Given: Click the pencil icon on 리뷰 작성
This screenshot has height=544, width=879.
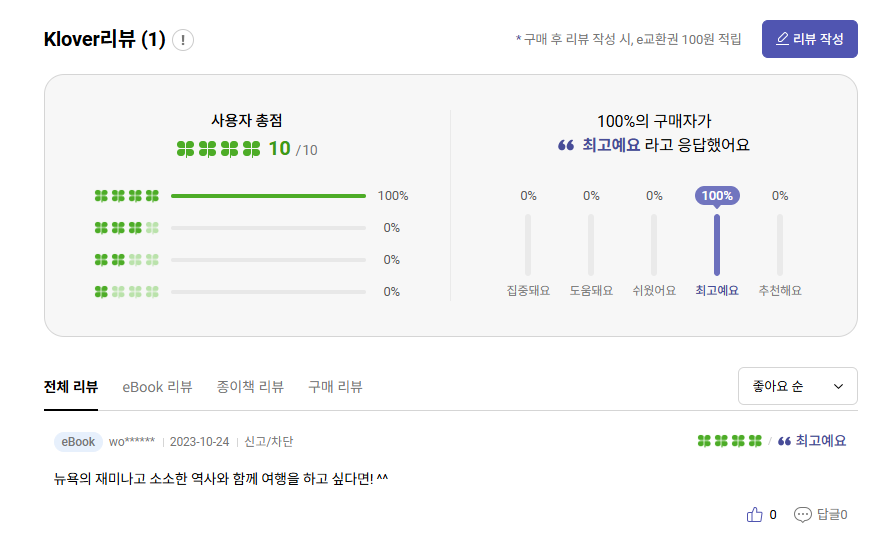Looking at the screenshot, I should (782, 39).
